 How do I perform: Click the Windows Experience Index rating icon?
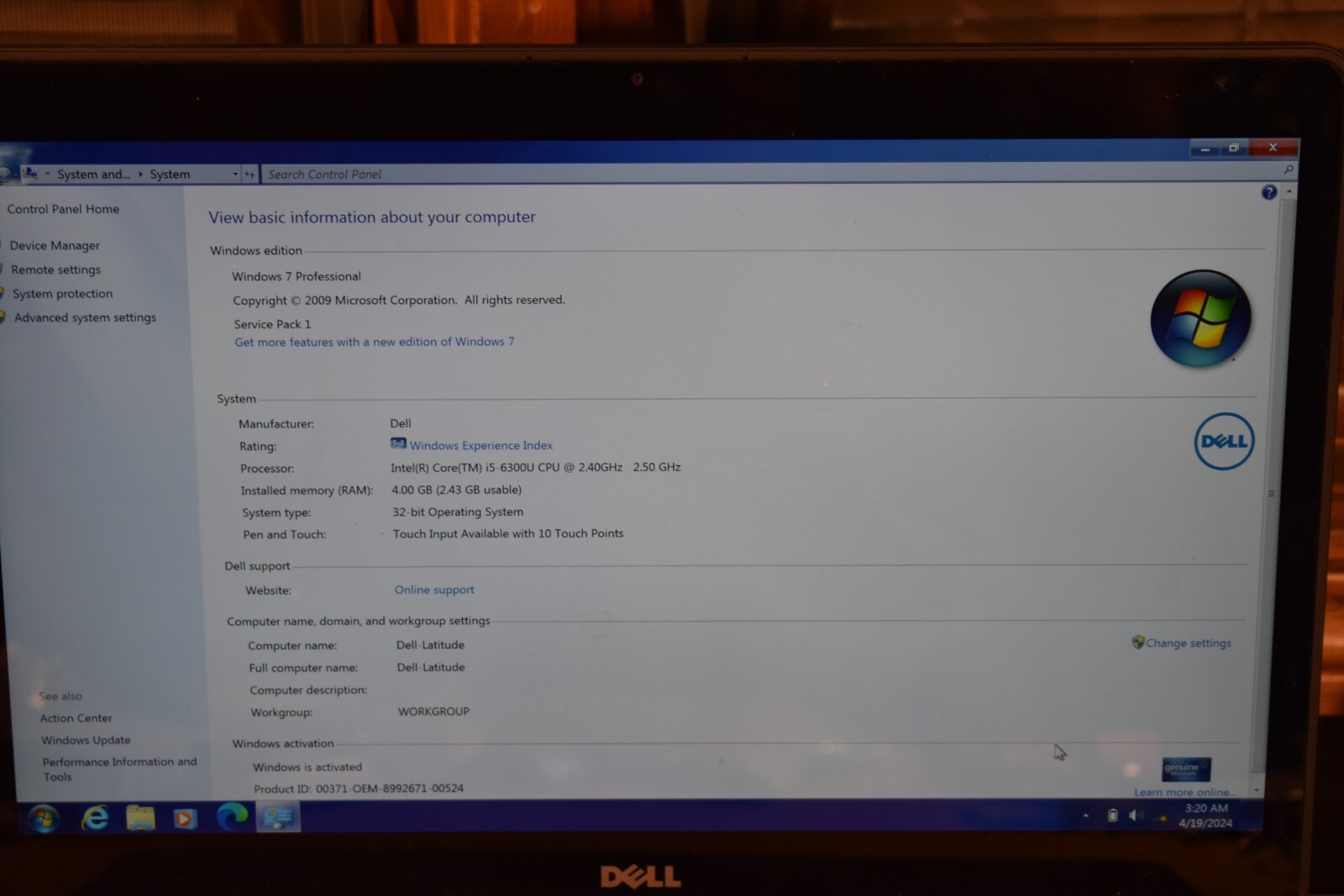[398, 443]
